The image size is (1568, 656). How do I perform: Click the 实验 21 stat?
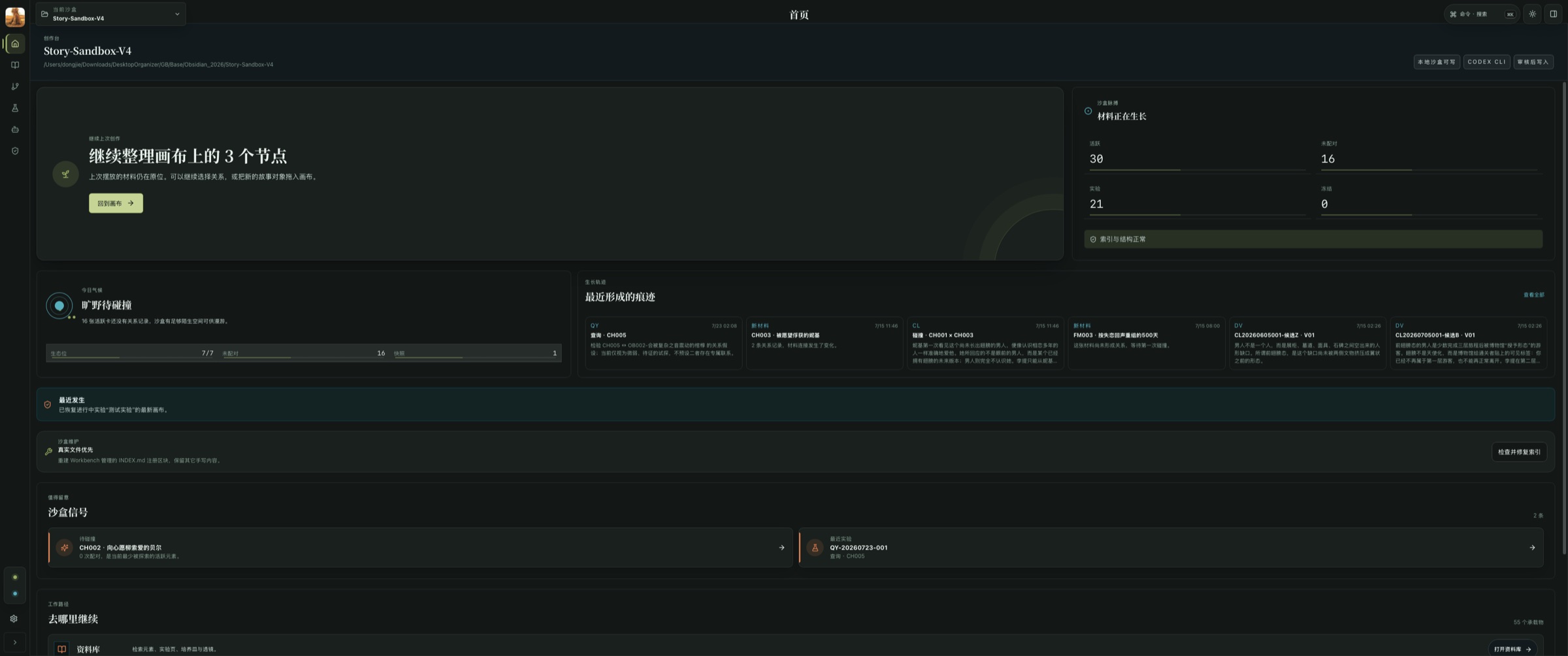pos(1197,200)
